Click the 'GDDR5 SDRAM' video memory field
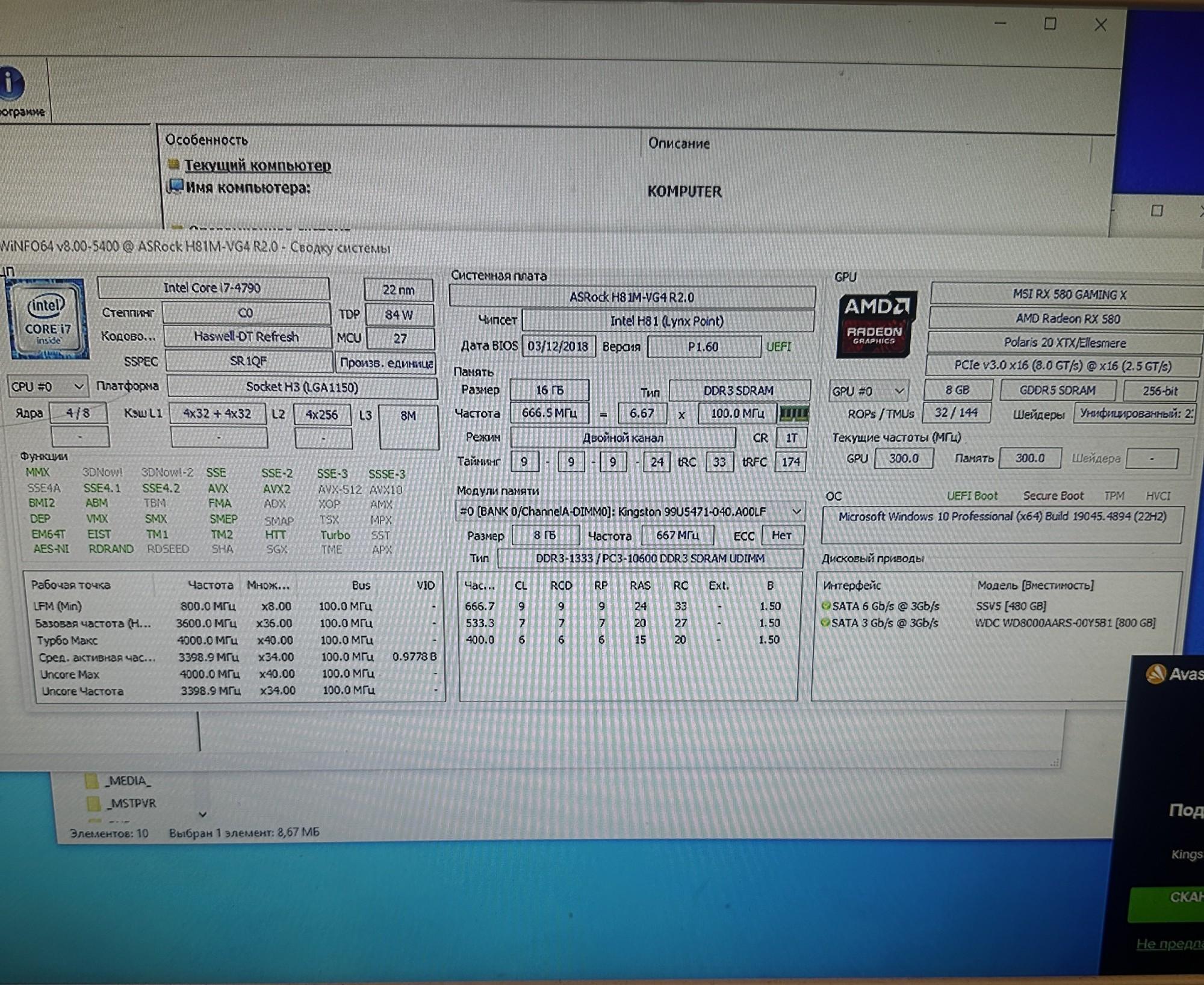 [1058, 391]
